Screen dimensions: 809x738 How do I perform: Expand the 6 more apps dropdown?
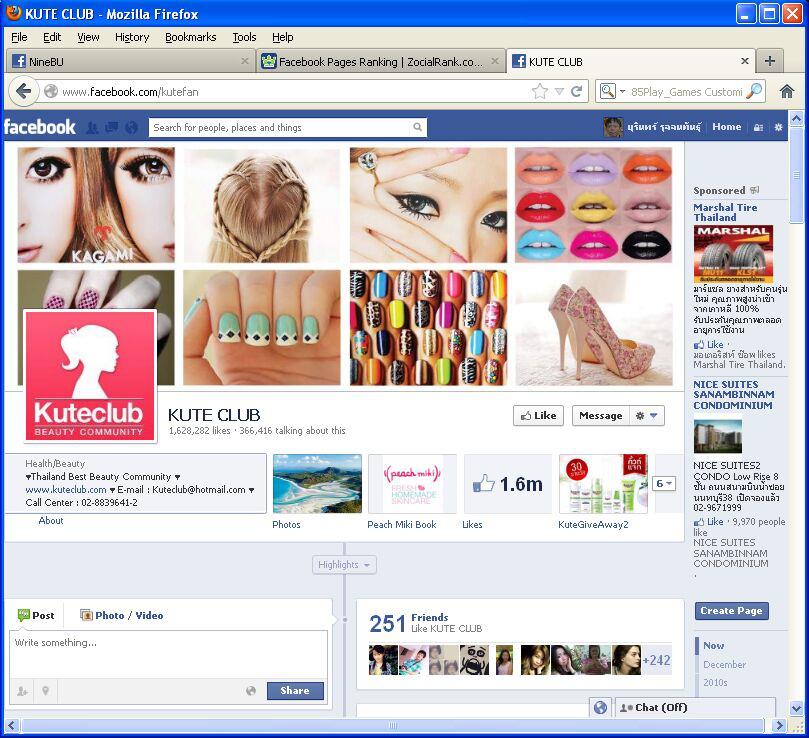(665, 484)
